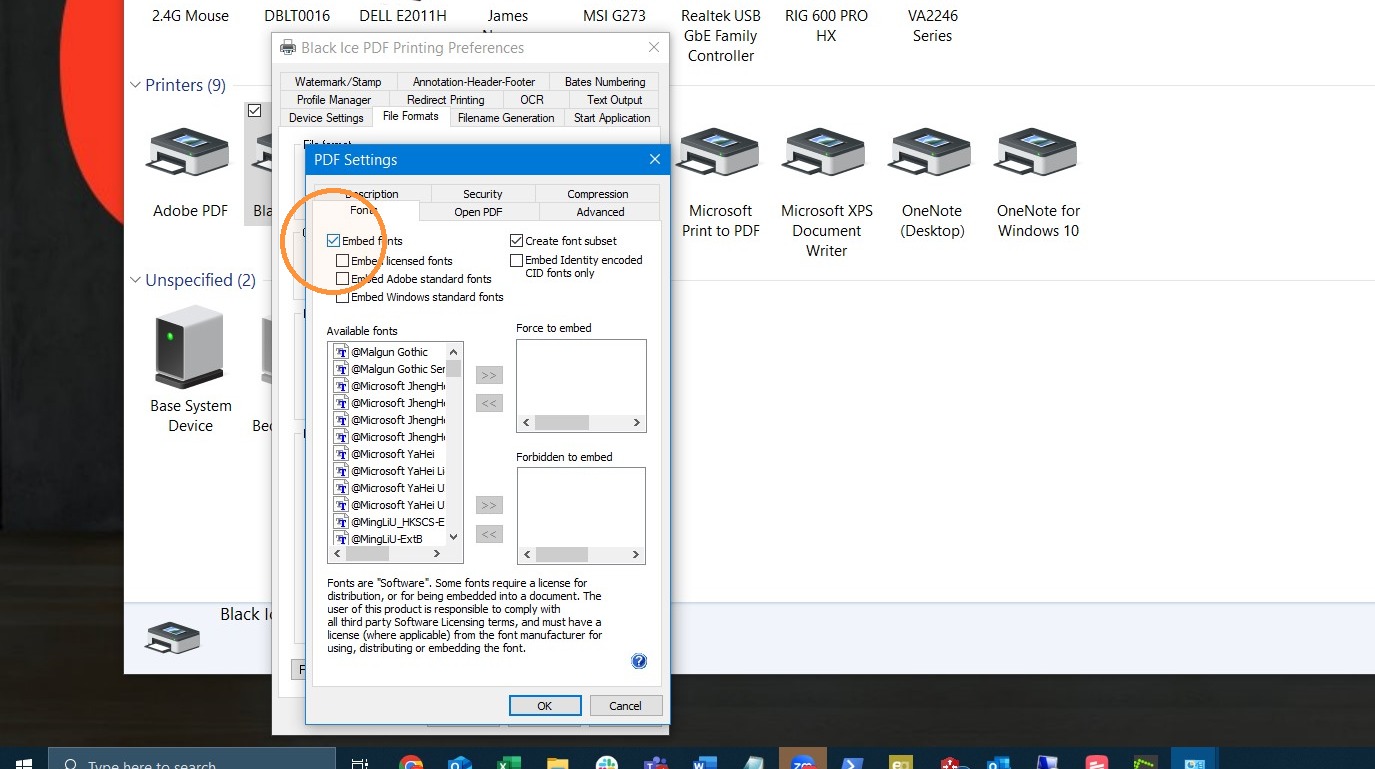The height and width of the screenshot is (769, 1375).
Task: Enable Embed Adobe standard fonts
Action: [343, 279]
